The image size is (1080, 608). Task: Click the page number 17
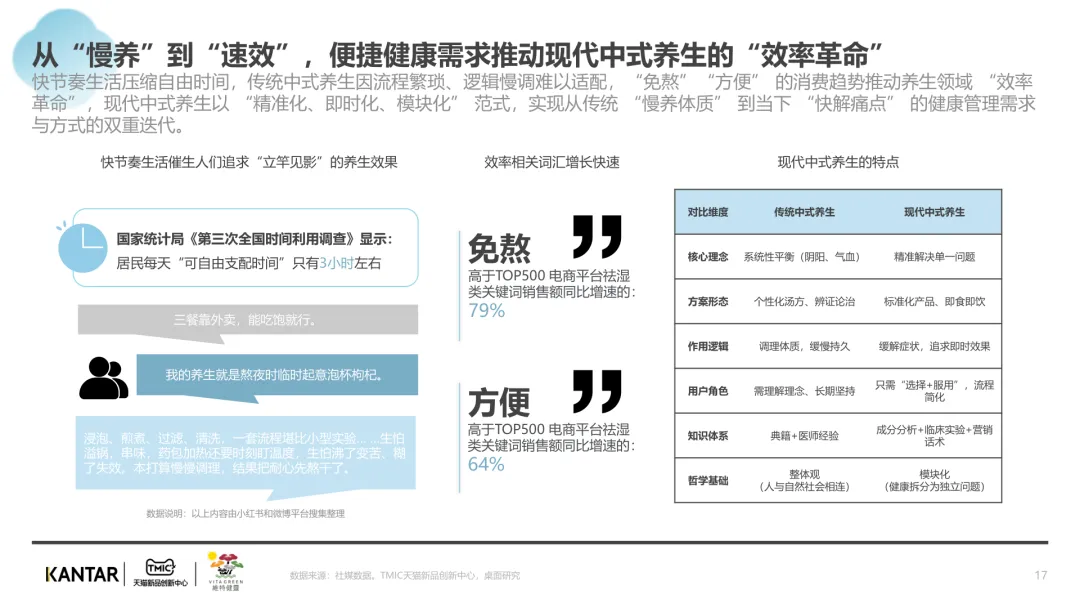click(x=1040, y=575)
